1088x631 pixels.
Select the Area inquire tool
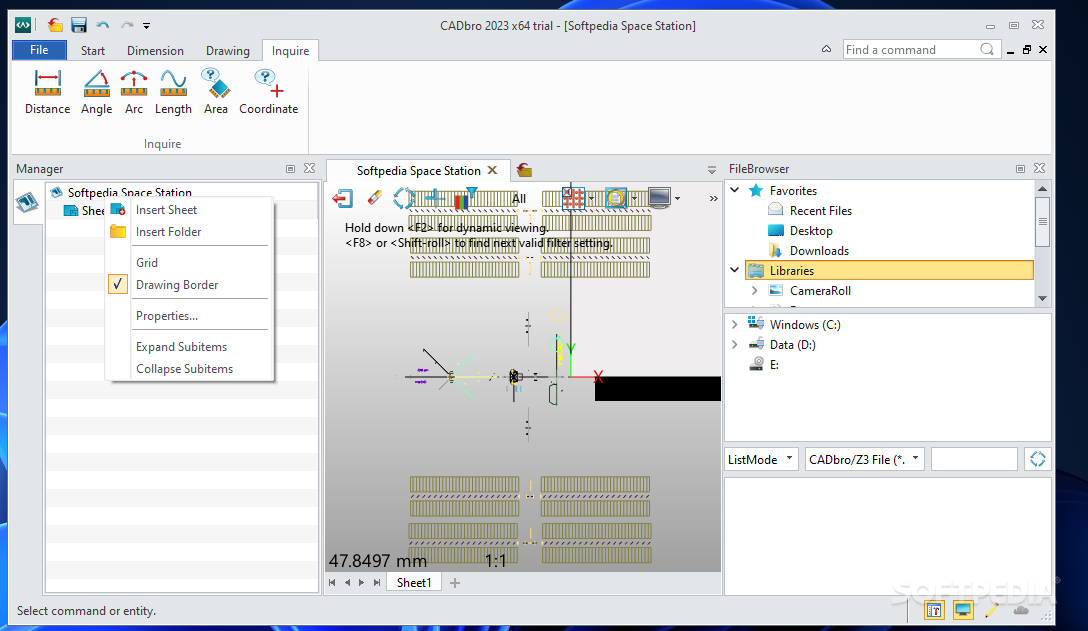tap(216, 92)
